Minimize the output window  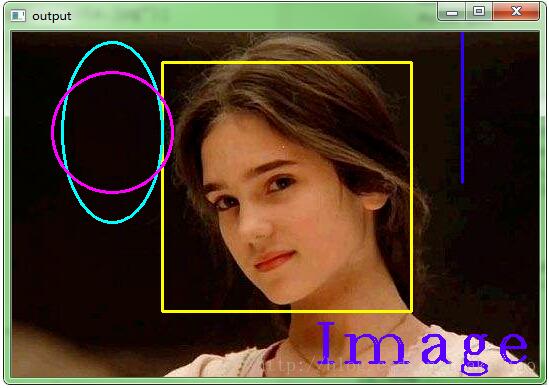coord(452,12)
